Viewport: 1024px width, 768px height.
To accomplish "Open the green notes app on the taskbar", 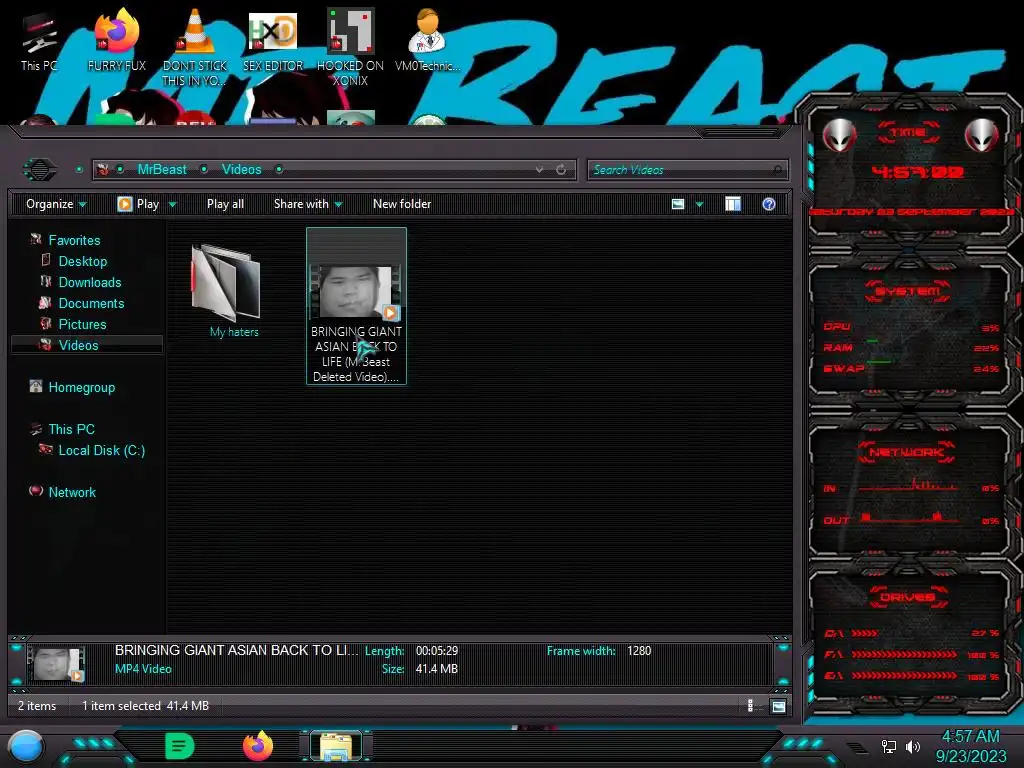I will point(180,746).
